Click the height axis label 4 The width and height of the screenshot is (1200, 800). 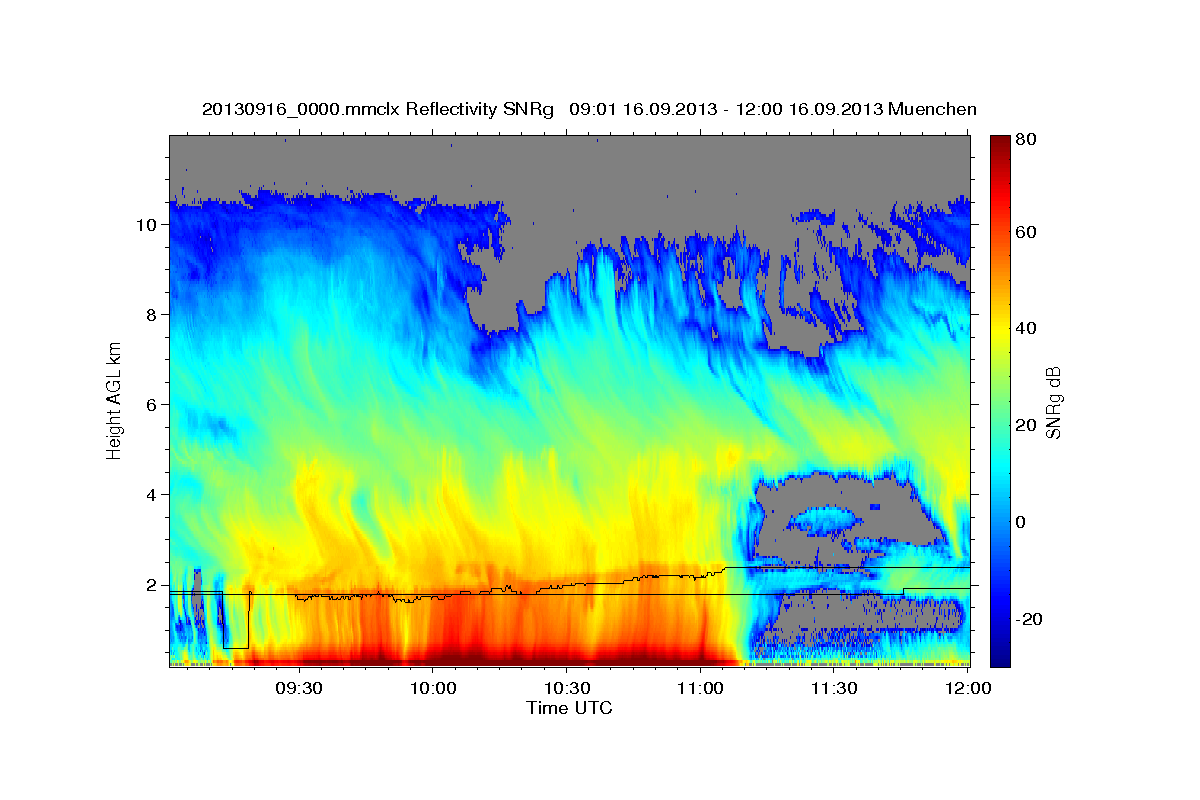click(154, 495)
